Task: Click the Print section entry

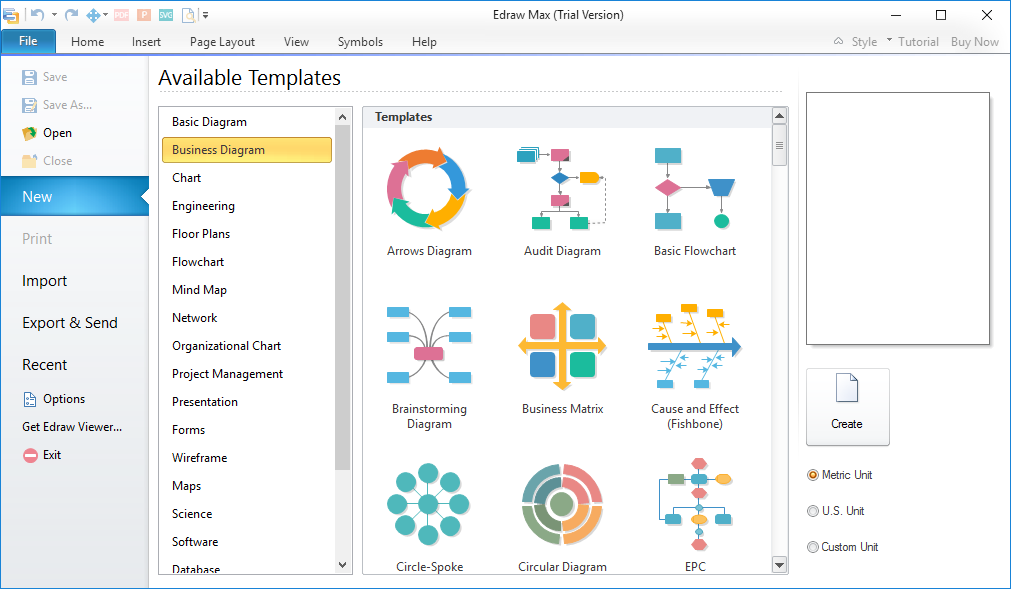Action: pyautogui.click(x=37, y=239)
